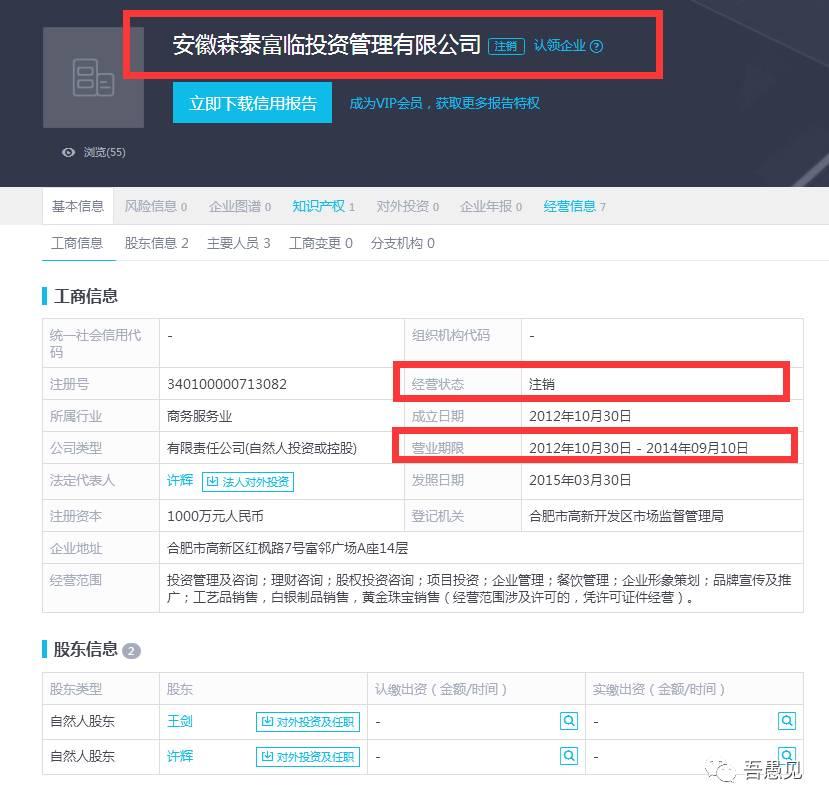
Task: Click 2015年03月30日 issue date value
Action: coord(580,480)
